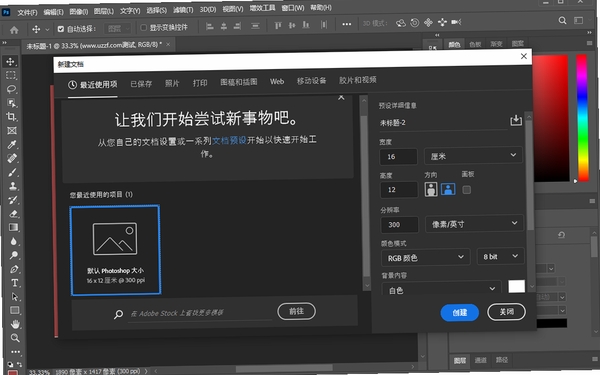Choose landscape orientation button
Screen dimensions: 600x375
(x=448, y=189)
